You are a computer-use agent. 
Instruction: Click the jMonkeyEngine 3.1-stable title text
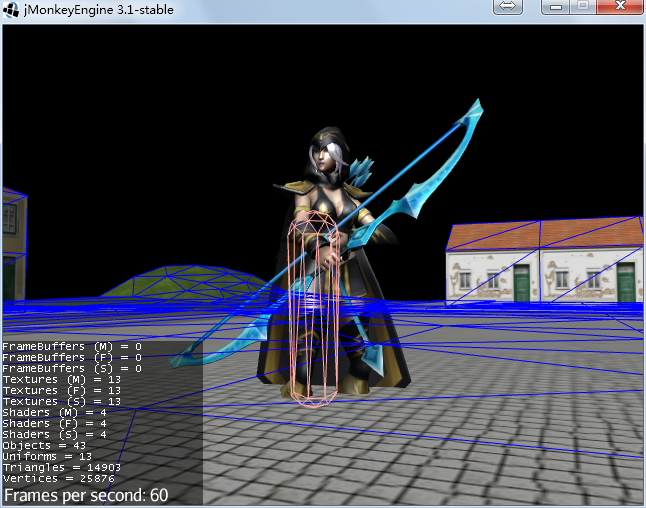tap(97, 10)
